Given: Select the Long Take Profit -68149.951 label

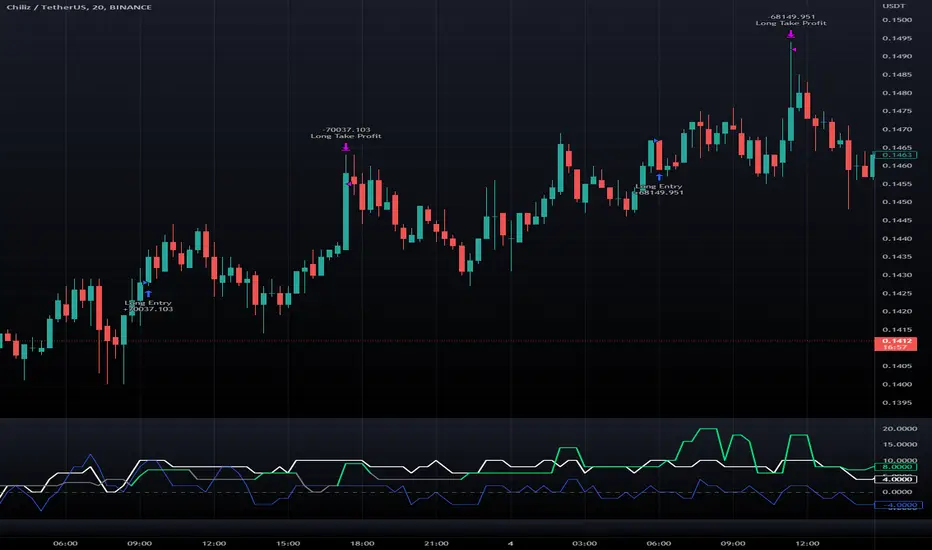Looking at the screenshot, I should click(791, 20).
